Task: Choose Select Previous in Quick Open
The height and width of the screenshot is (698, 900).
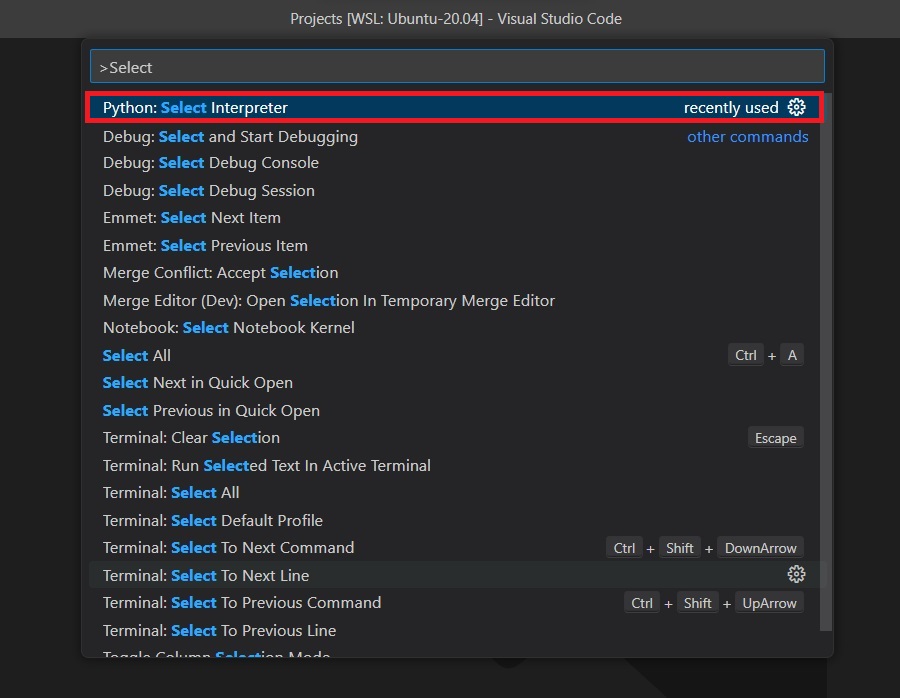Action: [x=455, y=410]
